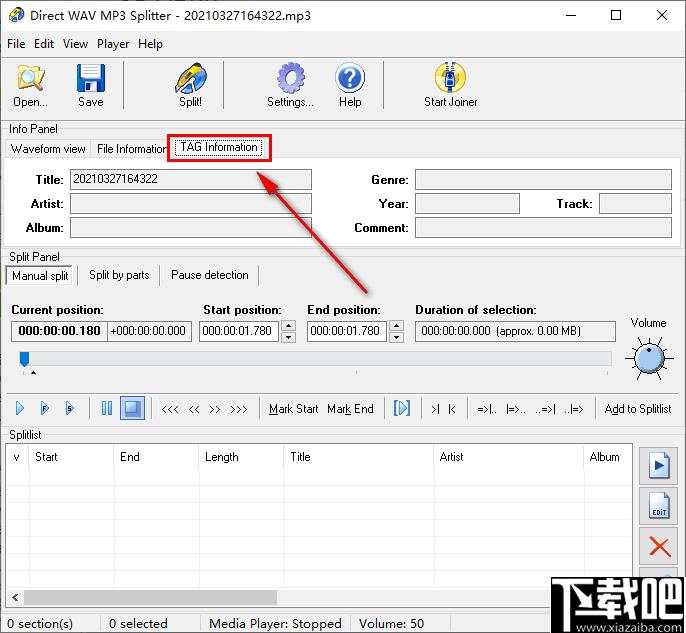Step forward with >> button
Image resolution: width=686 pixels, height=633 pixels.
215,409
